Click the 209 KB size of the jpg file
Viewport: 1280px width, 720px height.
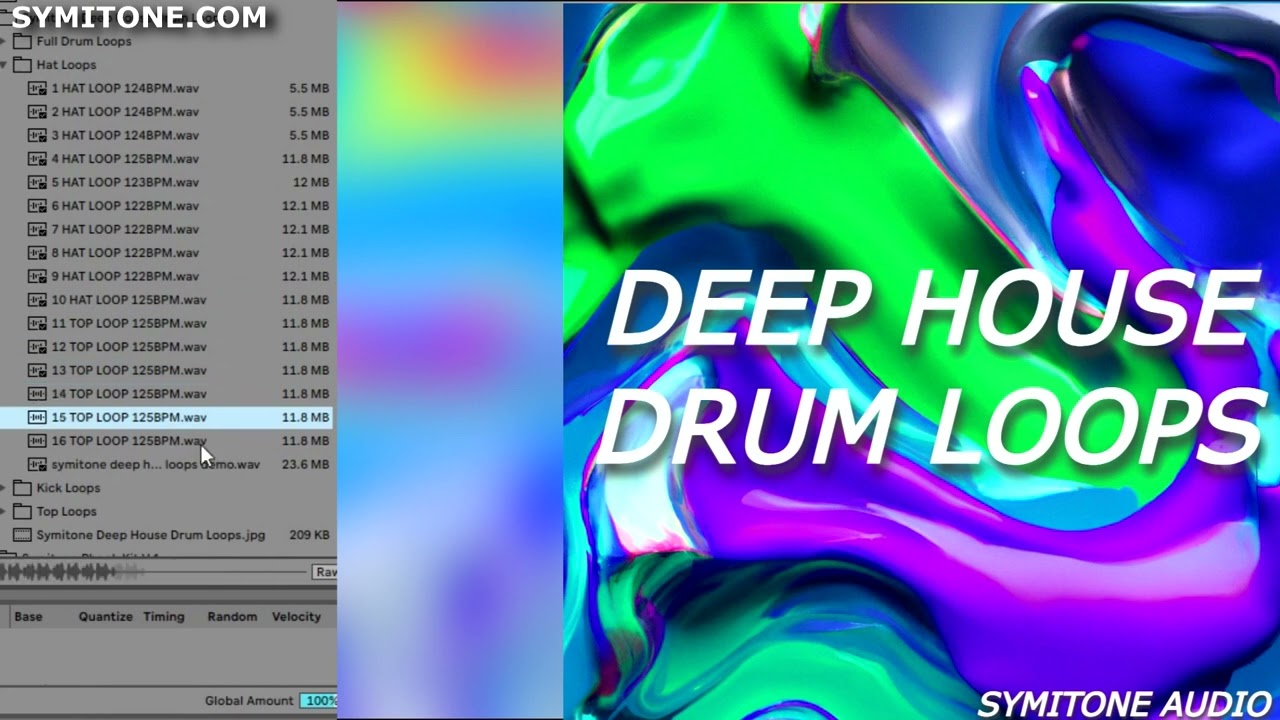309,535
